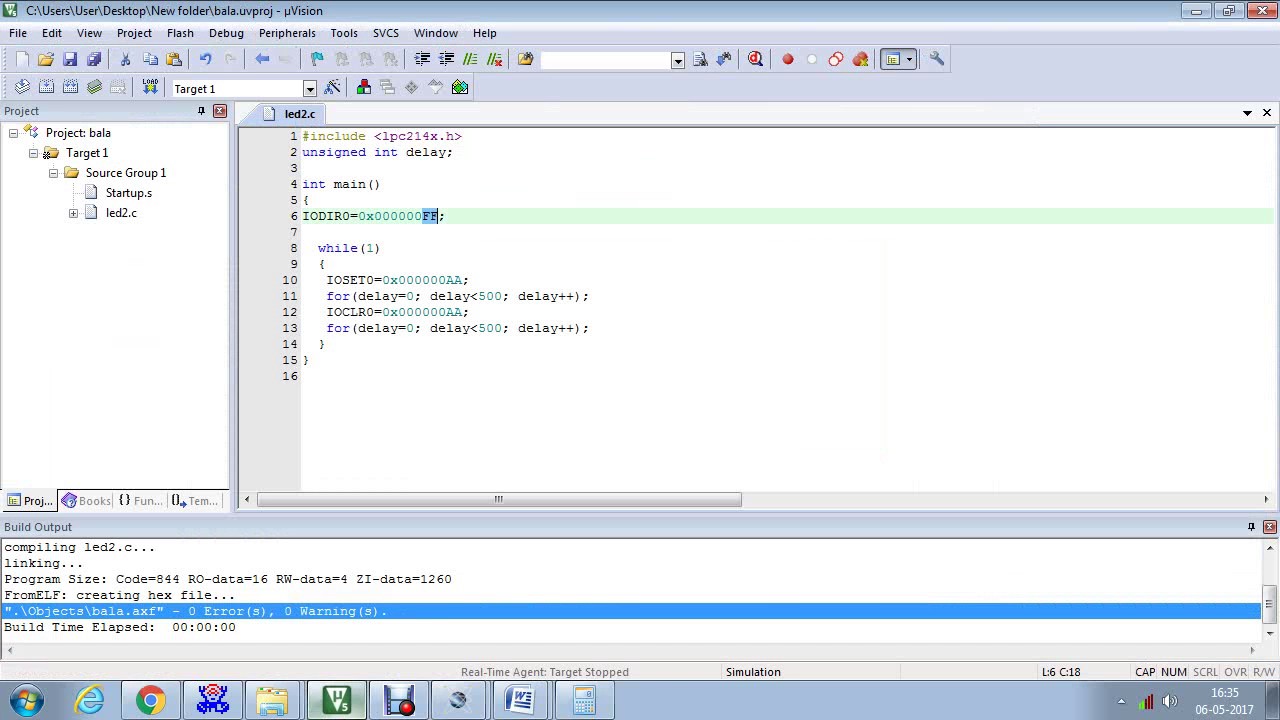Image resolution: width=1280 pixels, height=720 pixels.
Task: Insert a breakpoint with red dot
Action: pos(787,59)
